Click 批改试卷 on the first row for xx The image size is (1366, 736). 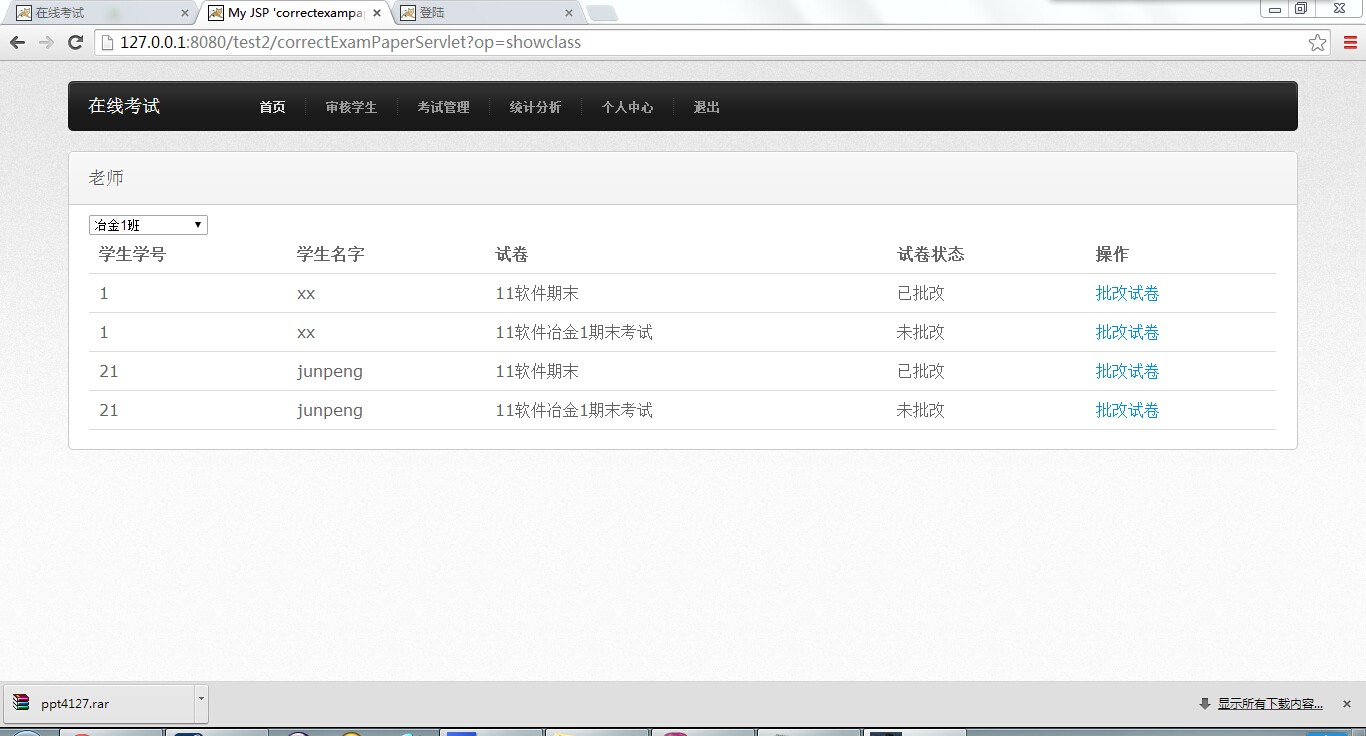[x=1127, y=293]
